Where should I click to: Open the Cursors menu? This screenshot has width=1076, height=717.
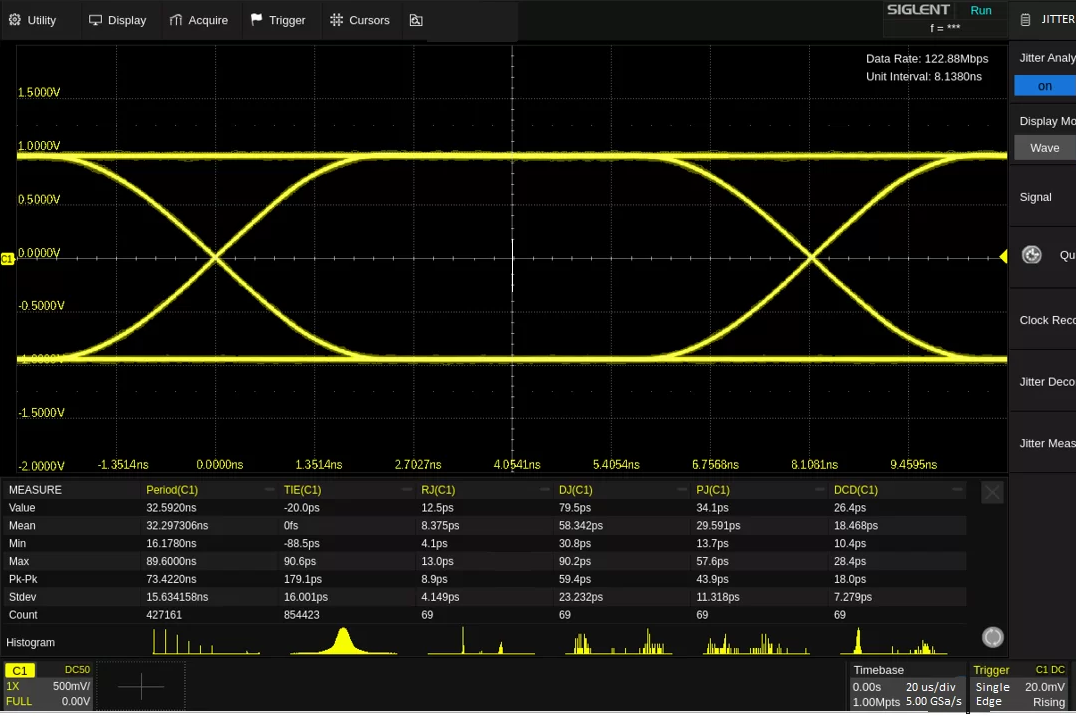(x=360, y=20)
